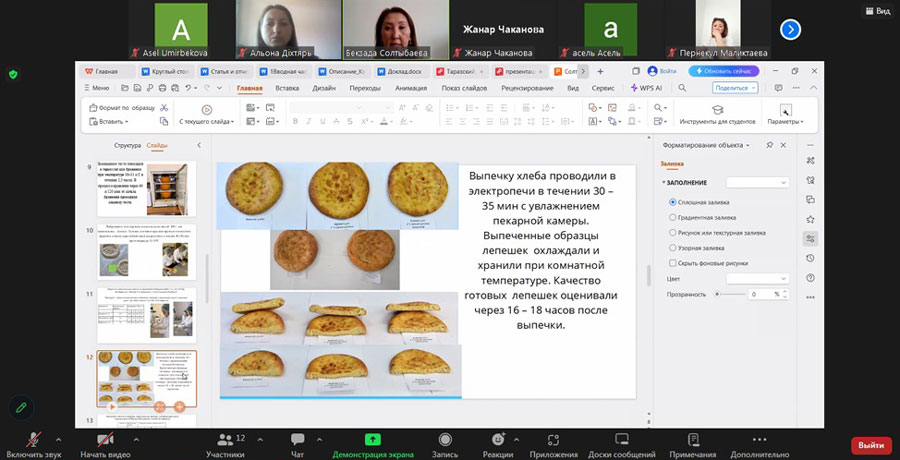Open the Анимация ribbon tab
Viewport: 900px width, 460px height.
tap(410, 88)
